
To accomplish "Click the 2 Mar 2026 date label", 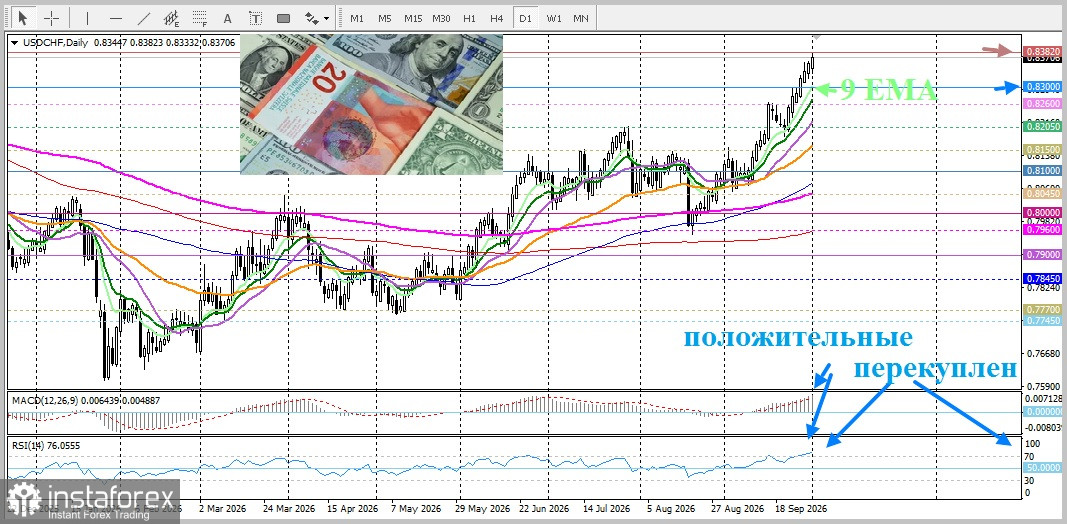I will coord(221,508).
